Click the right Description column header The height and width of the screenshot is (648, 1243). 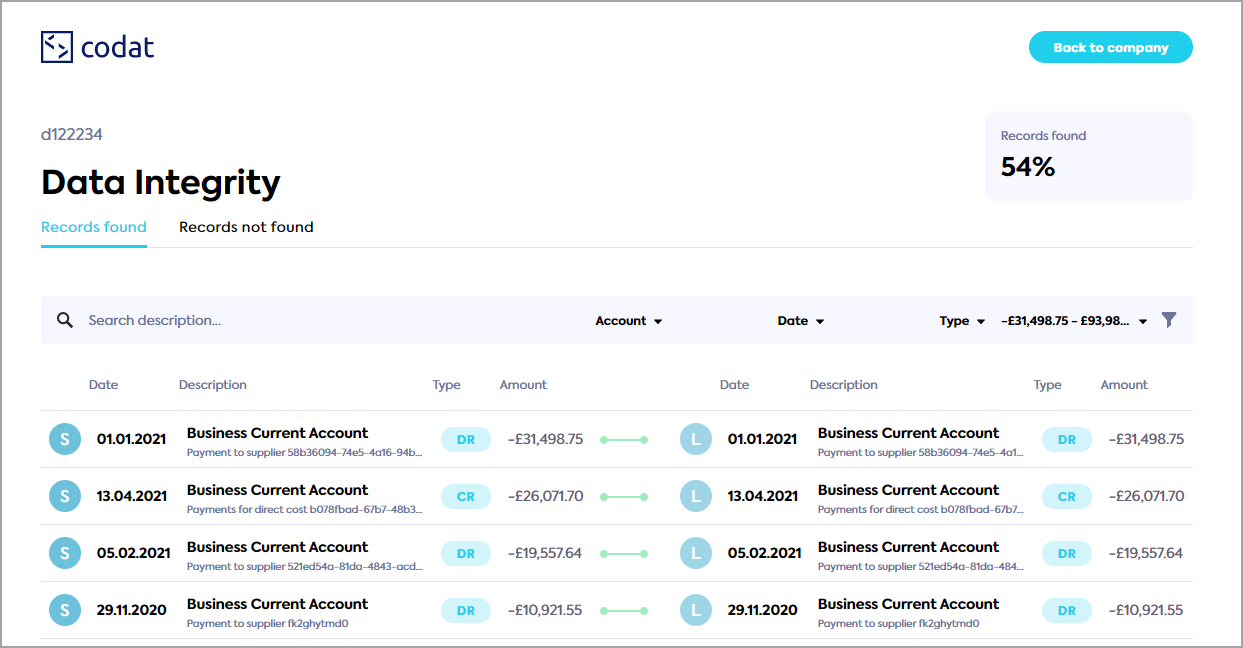tap(844, 385)
